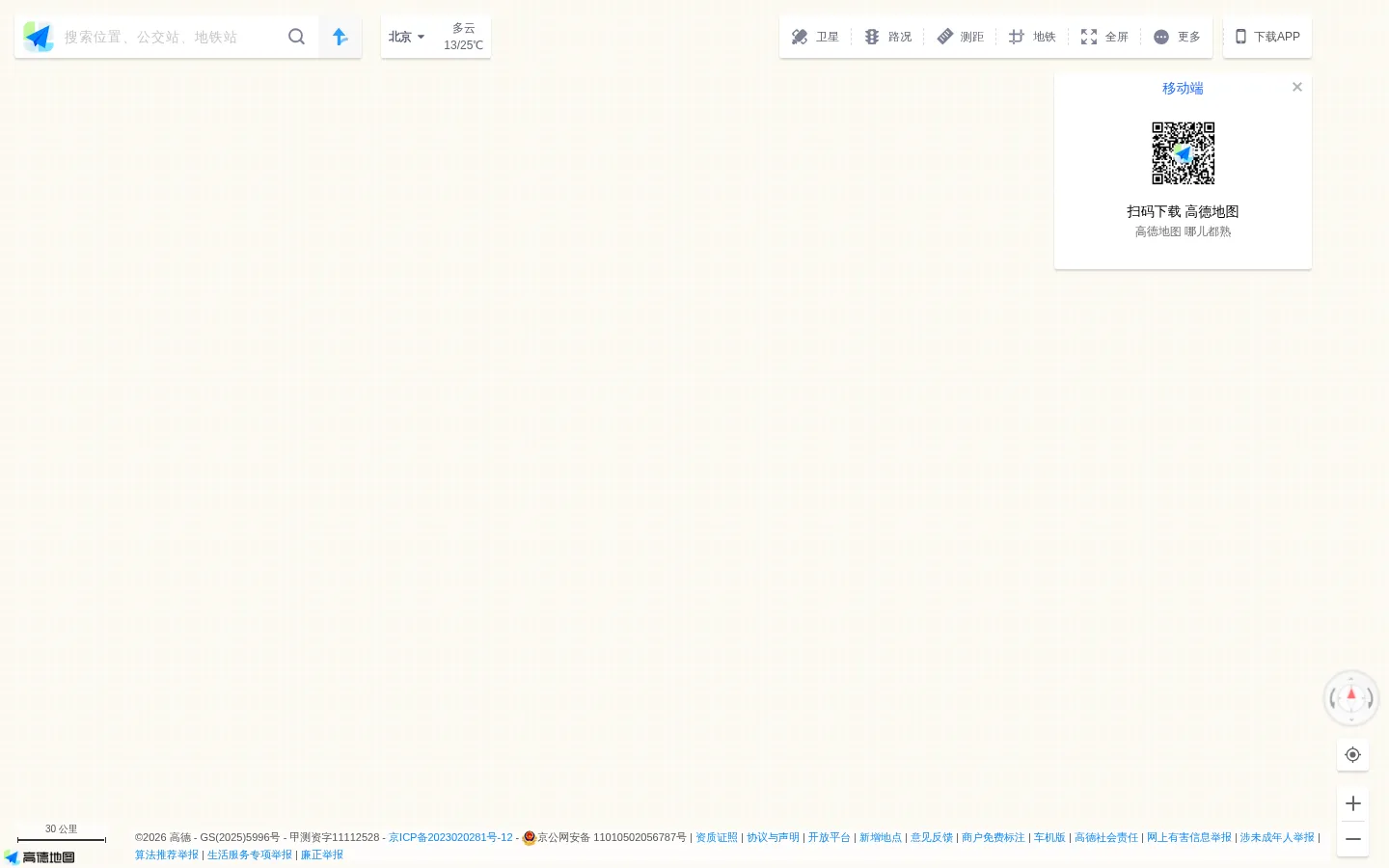The image size is (1389, 868).
Task: Zoom in with the plus button
Action: (1353, 803)
